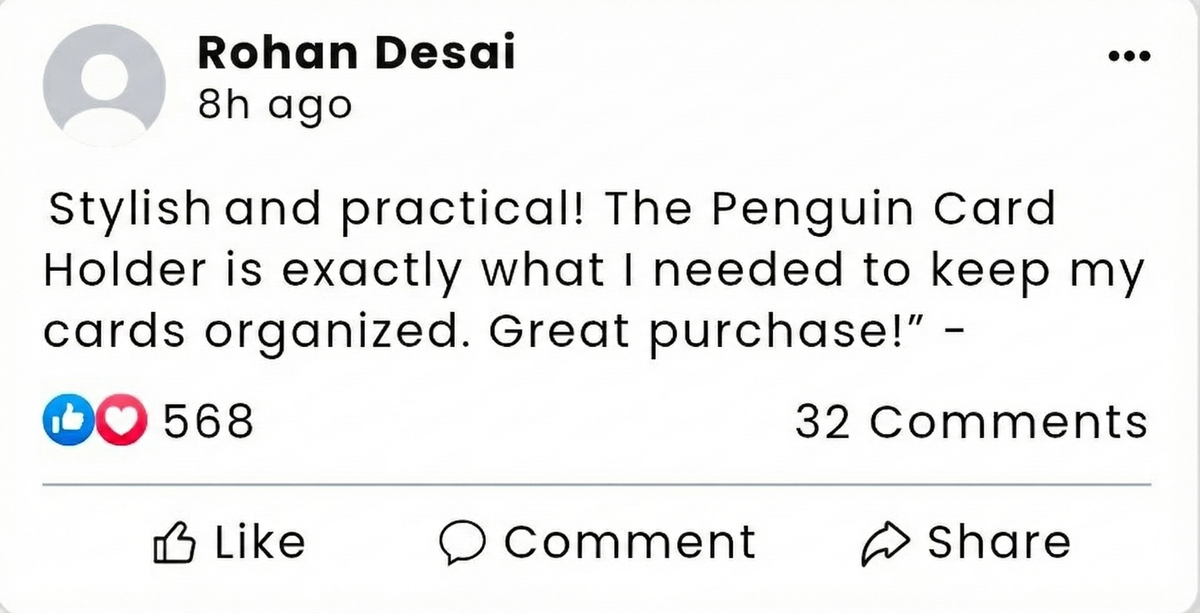Image resolution: width=1200 pixels, height=613 pixels.
Task: Click the Share arrow icon
Action: pos(884,541)
